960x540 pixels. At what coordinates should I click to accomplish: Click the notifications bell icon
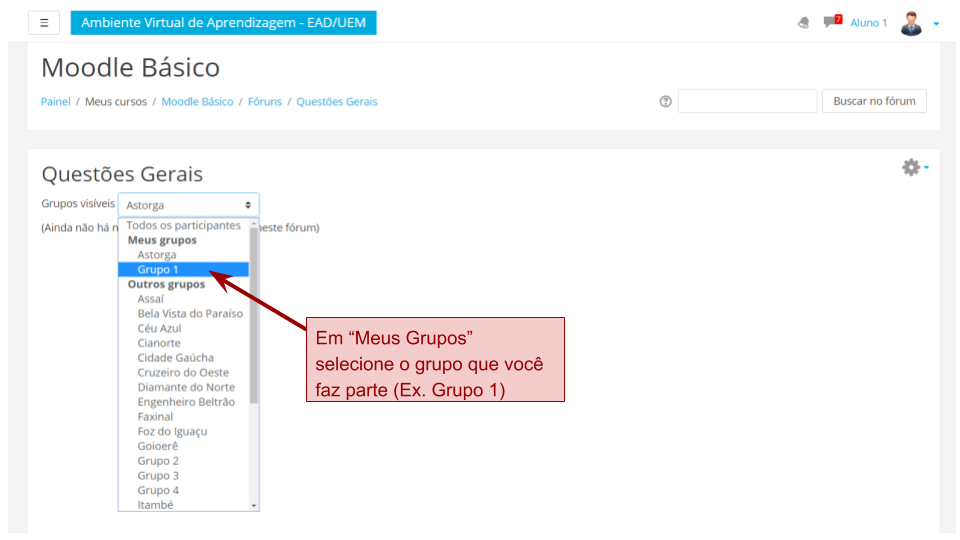pos(803,23)
